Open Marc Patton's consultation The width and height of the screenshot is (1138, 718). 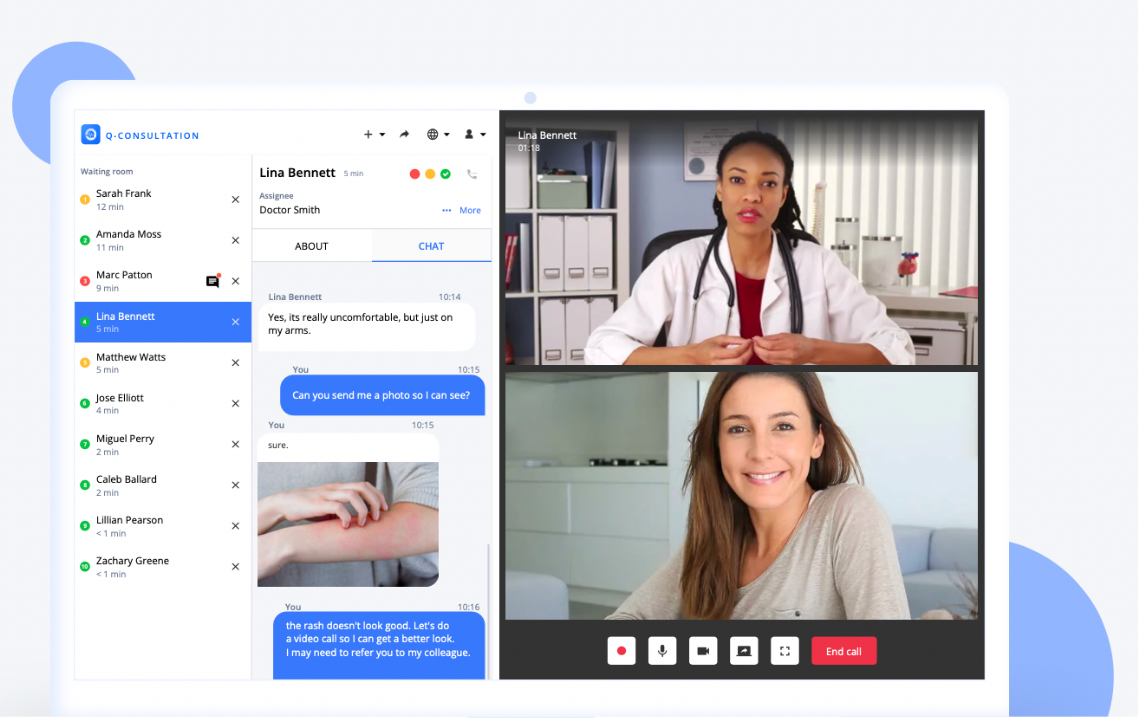pos(163,281)
